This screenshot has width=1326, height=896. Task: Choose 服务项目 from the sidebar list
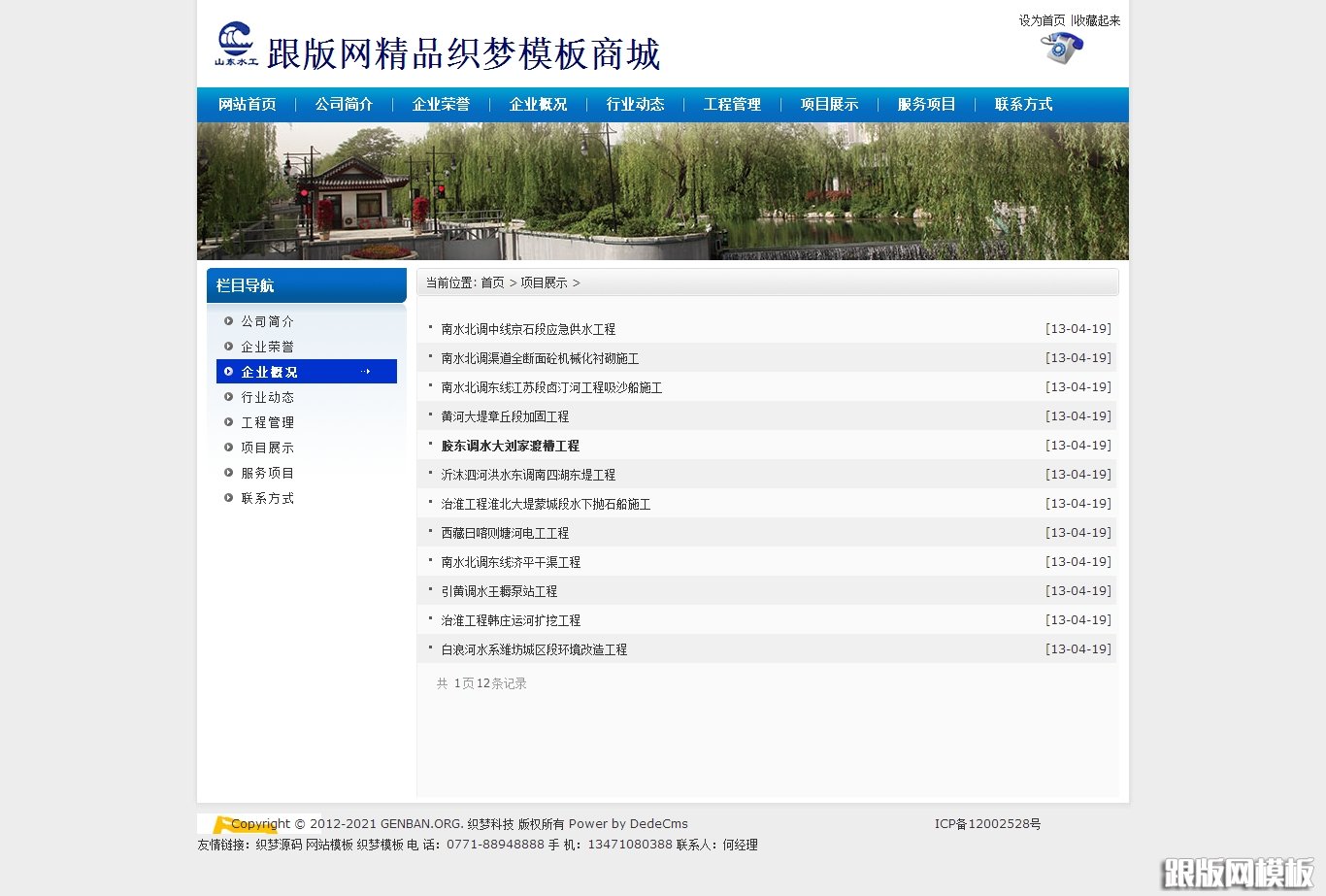267,473
